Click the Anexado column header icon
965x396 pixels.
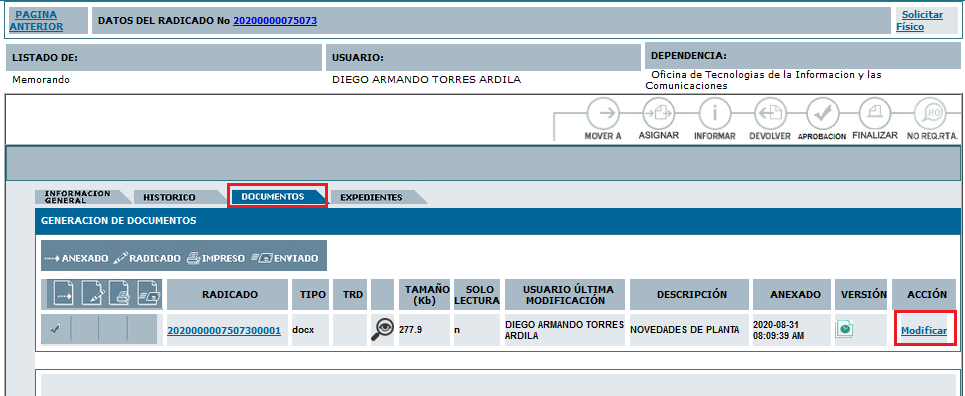coord(63,294)
